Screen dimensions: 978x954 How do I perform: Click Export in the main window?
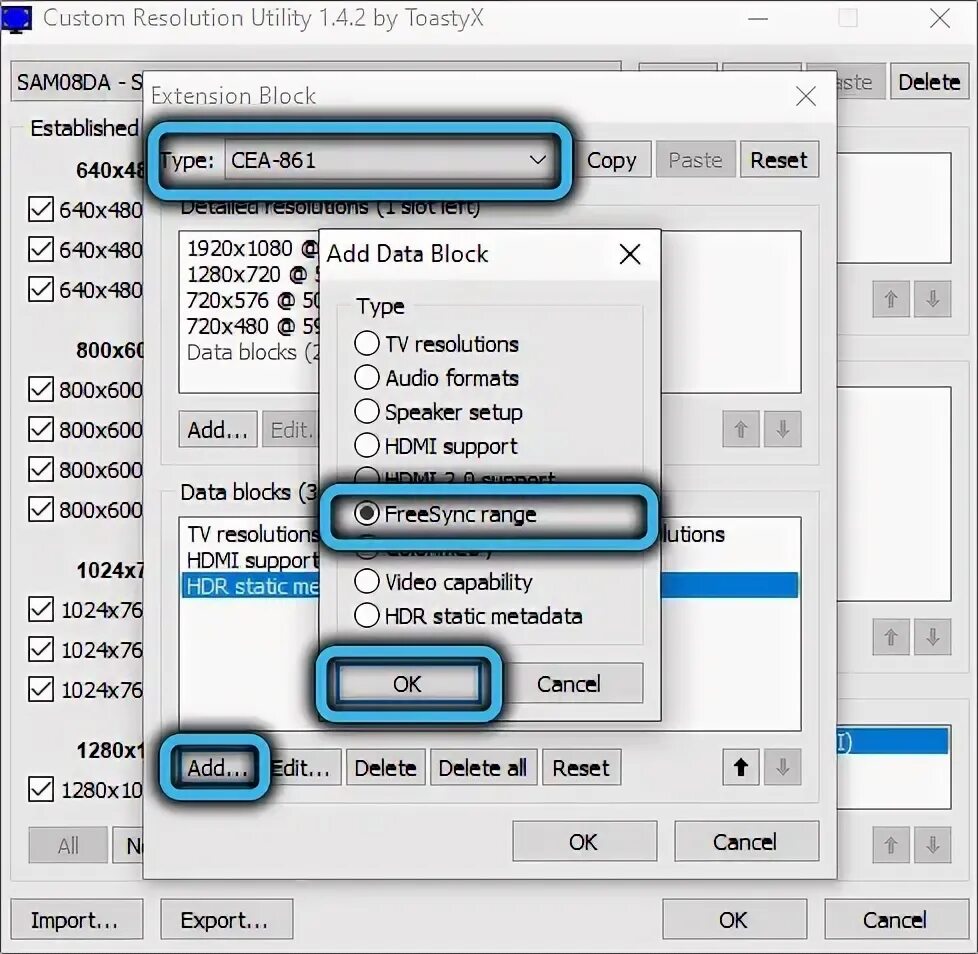[x=226, y=919]
